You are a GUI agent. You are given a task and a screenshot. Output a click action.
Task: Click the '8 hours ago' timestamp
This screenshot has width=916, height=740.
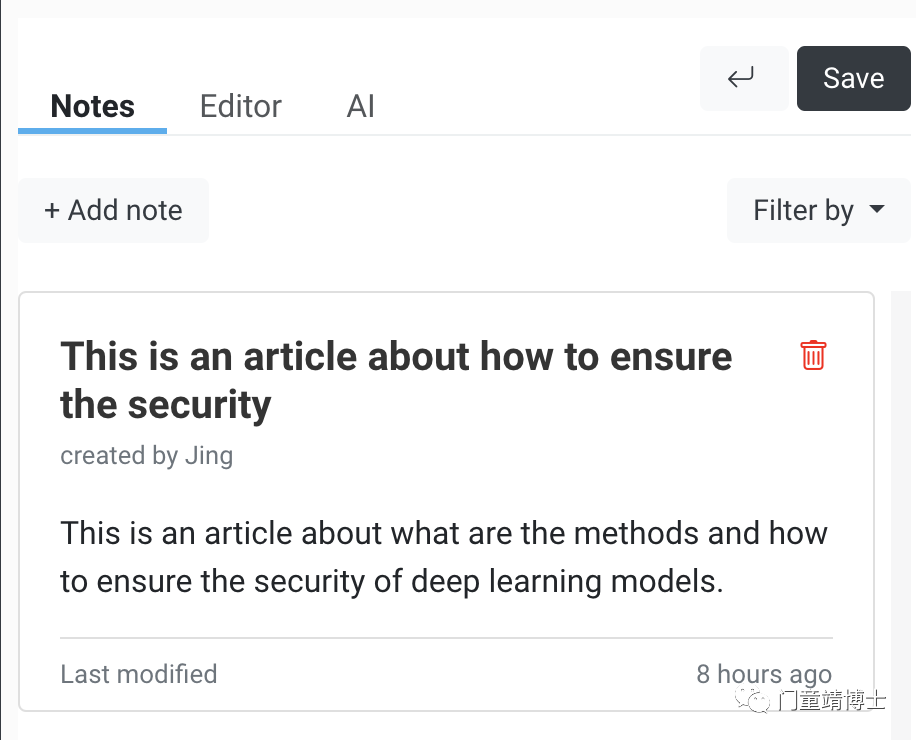(764, 674)
